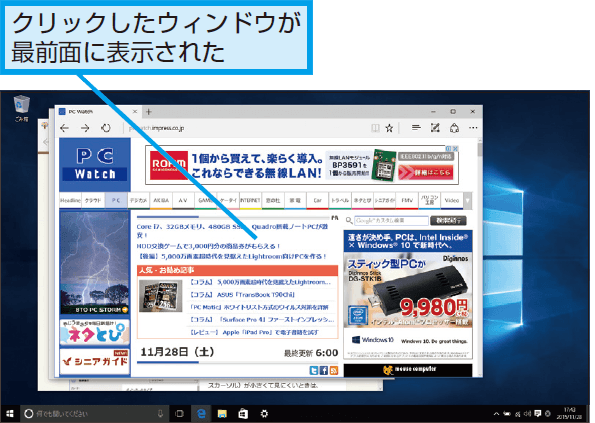Click the mouse computer banner
595x423 pixels.
click(x=408, y=370)
